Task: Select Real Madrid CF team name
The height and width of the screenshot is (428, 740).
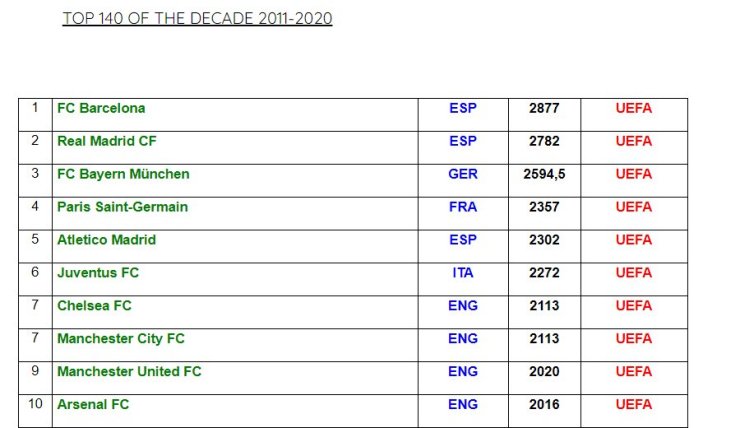Action: click(x=107, y=141)
